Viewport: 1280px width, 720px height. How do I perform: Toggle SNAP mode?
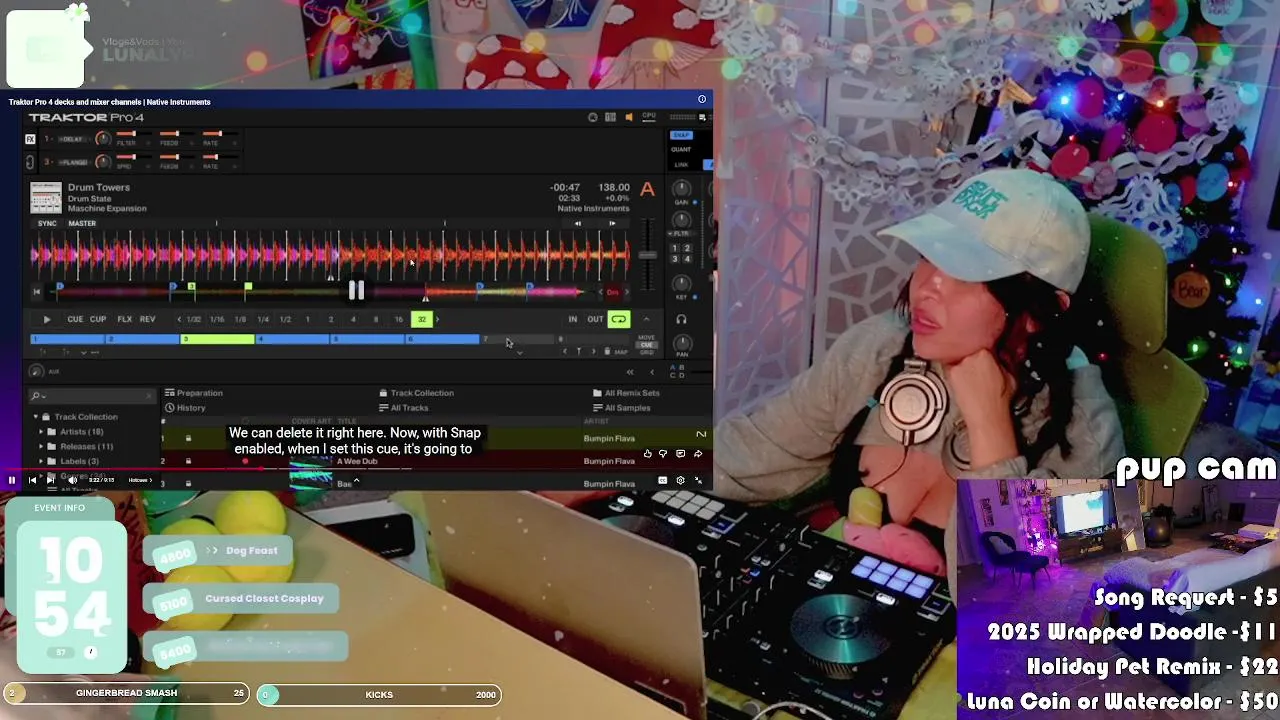681,135
